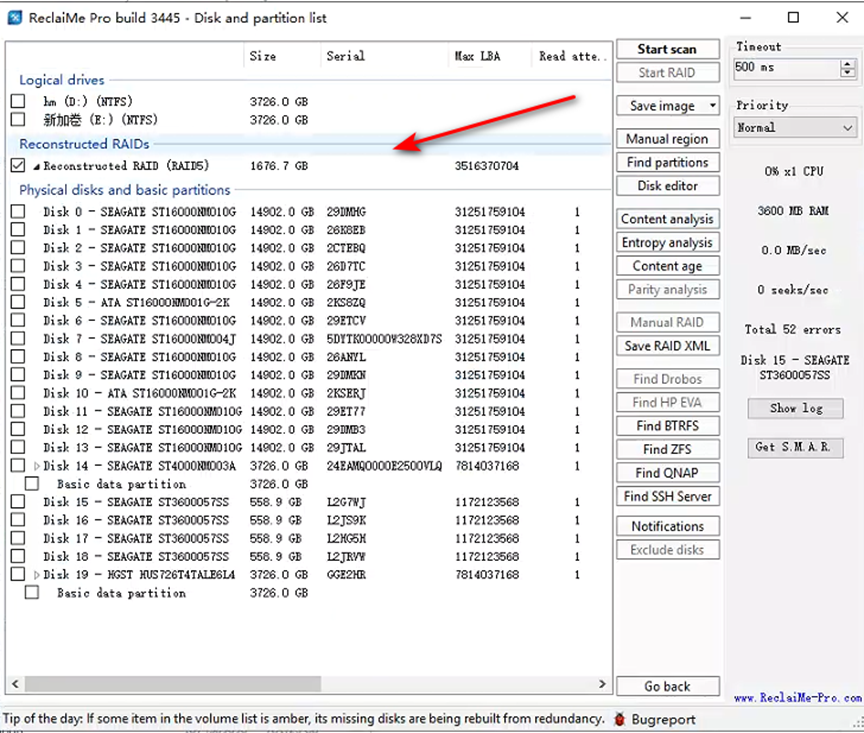Toggle the Disk 19 HGST expander triangle
This screenshot has height=733, width=864.
click(36, 575)
